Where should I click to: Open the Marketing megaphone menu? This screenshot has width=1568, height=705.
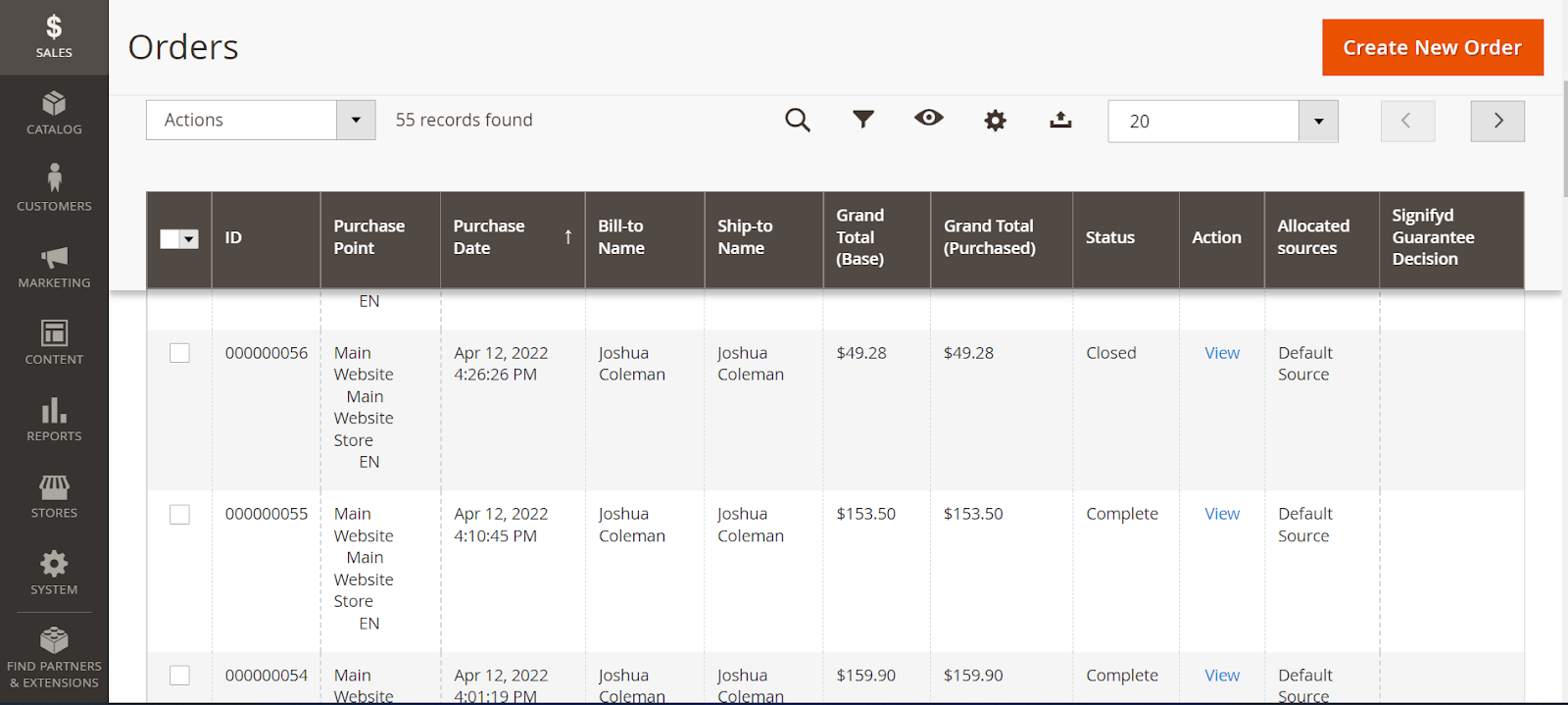tap(54, 267)
